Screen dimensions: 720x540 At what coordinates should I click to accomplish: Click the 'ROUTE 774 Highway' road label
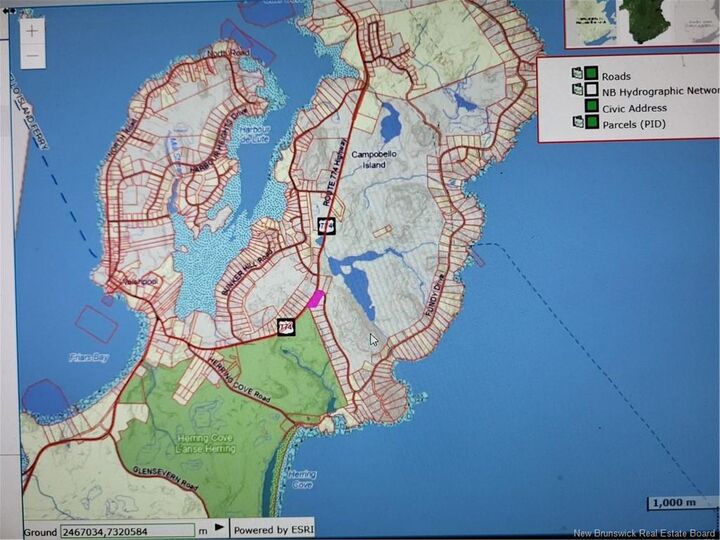coord(333,172)
